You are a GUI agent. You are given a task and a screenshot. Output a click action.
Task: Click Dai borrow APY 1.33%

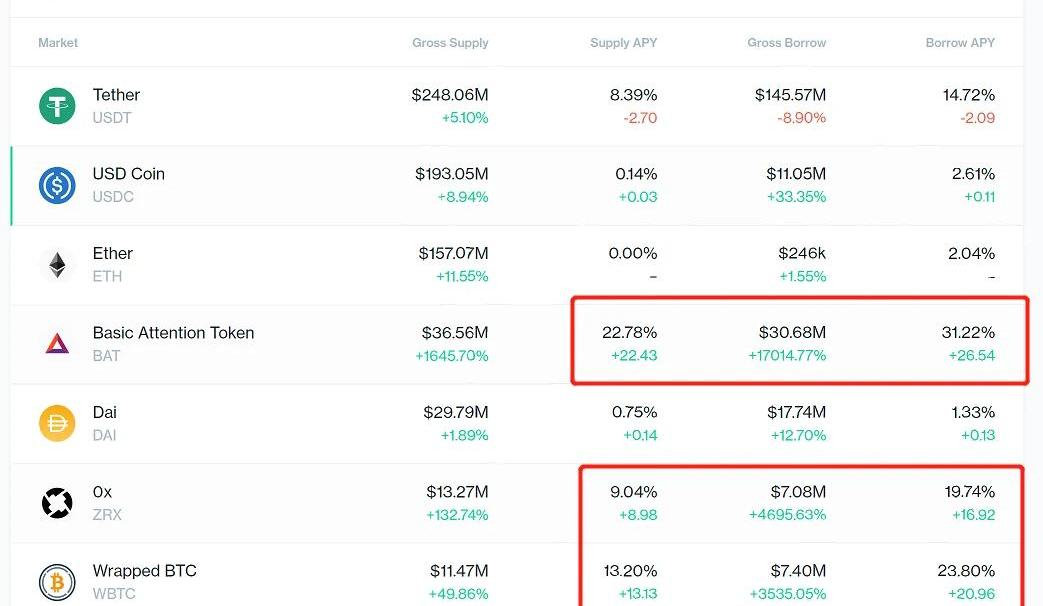pyautogui.click(x=973, y=412)
